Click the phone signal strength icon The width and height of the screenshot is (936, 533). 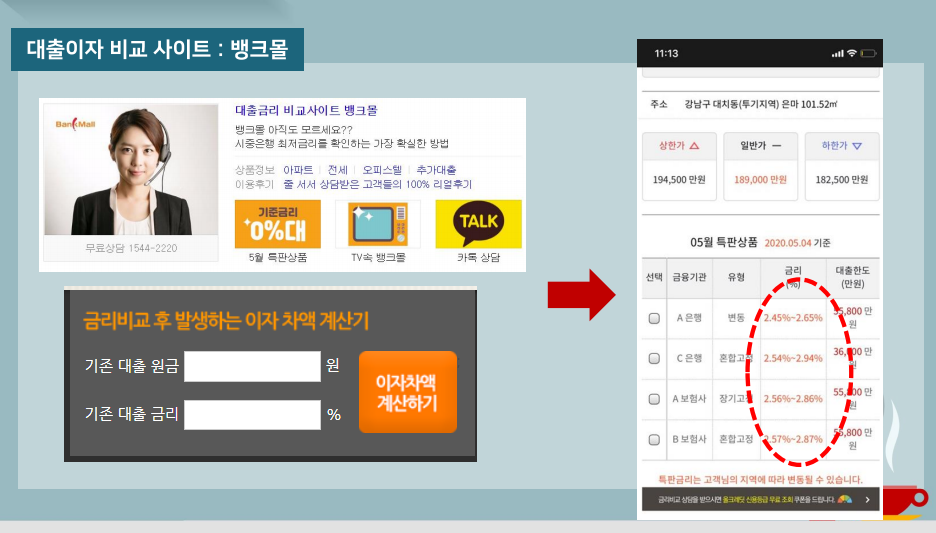tap(838, 54)
